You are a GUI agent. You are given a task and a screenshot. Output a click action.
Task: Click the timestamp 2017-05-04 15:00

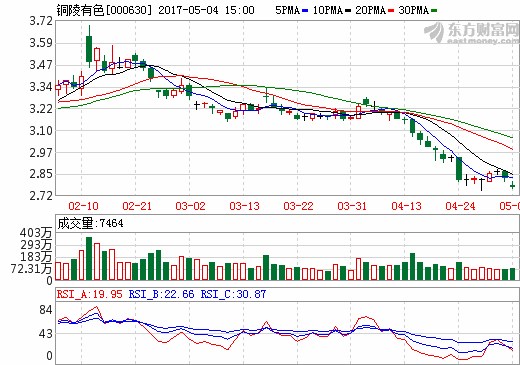pos(206,10)
